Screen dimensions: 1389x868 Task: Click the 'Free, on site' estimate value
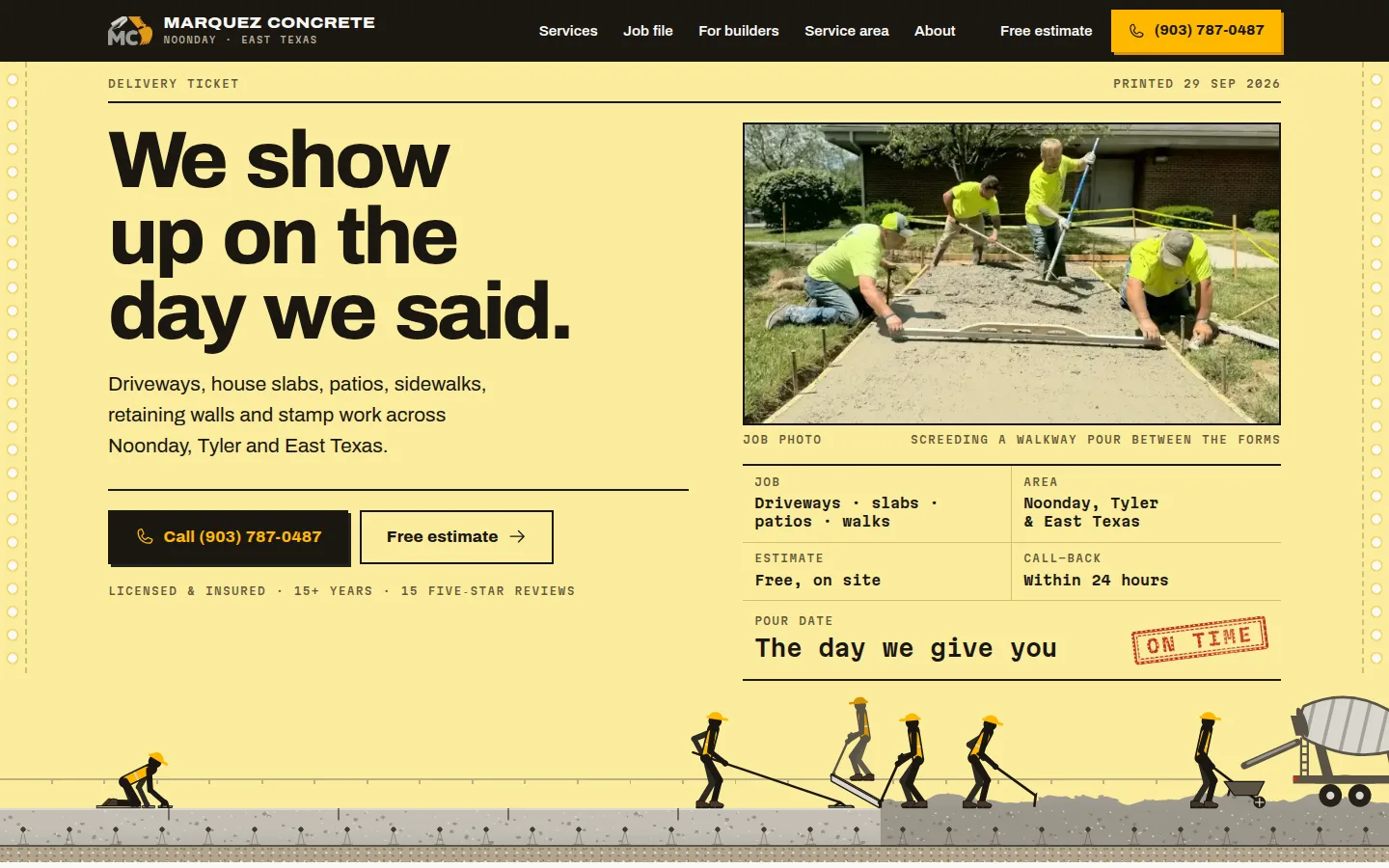click(817, 581)
